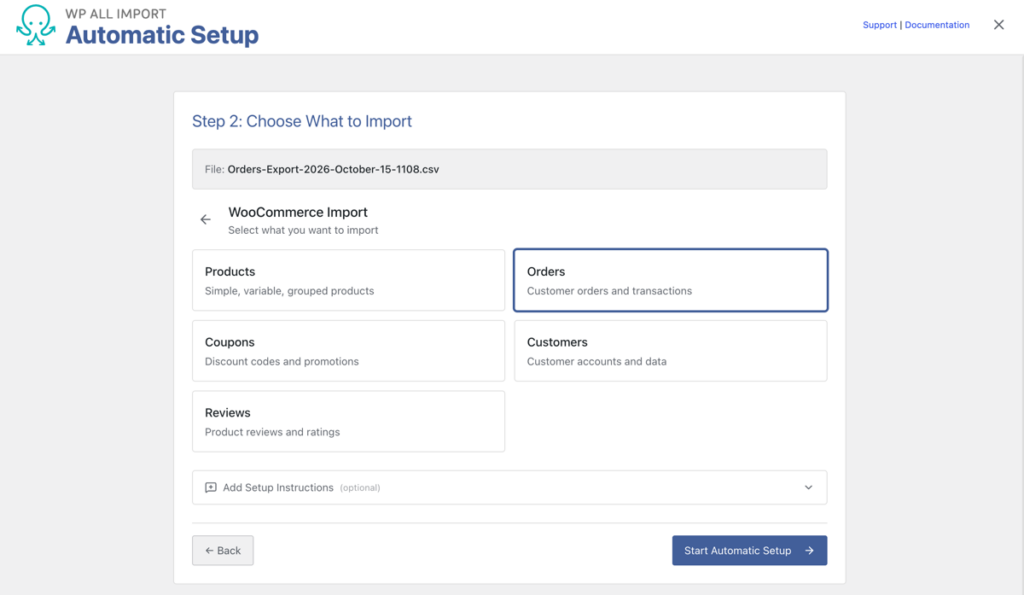Pick the Reviews import option

coord(348,421)
